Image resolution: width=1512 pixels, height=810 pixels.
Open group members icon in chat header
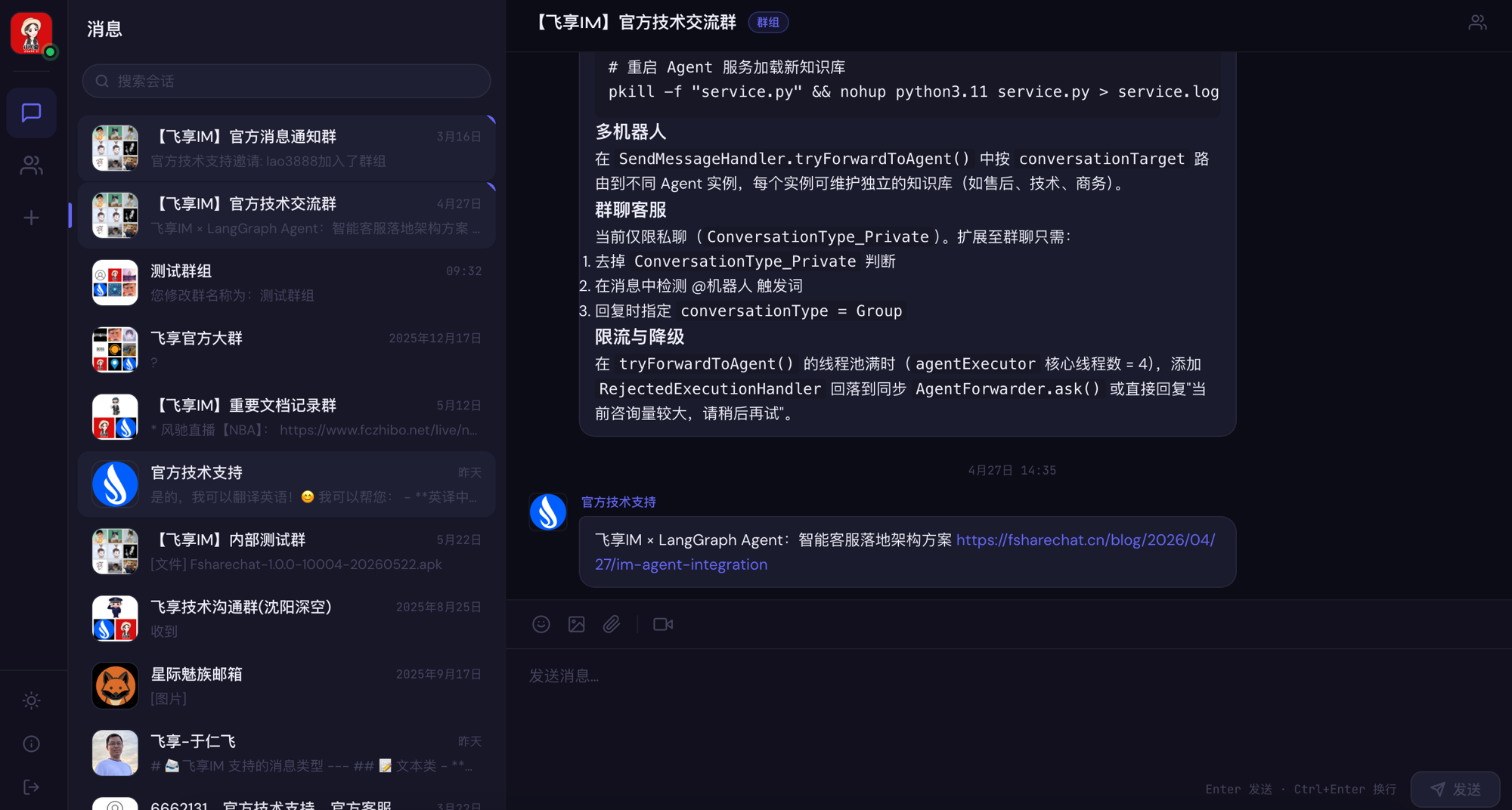click(1477, 23)
